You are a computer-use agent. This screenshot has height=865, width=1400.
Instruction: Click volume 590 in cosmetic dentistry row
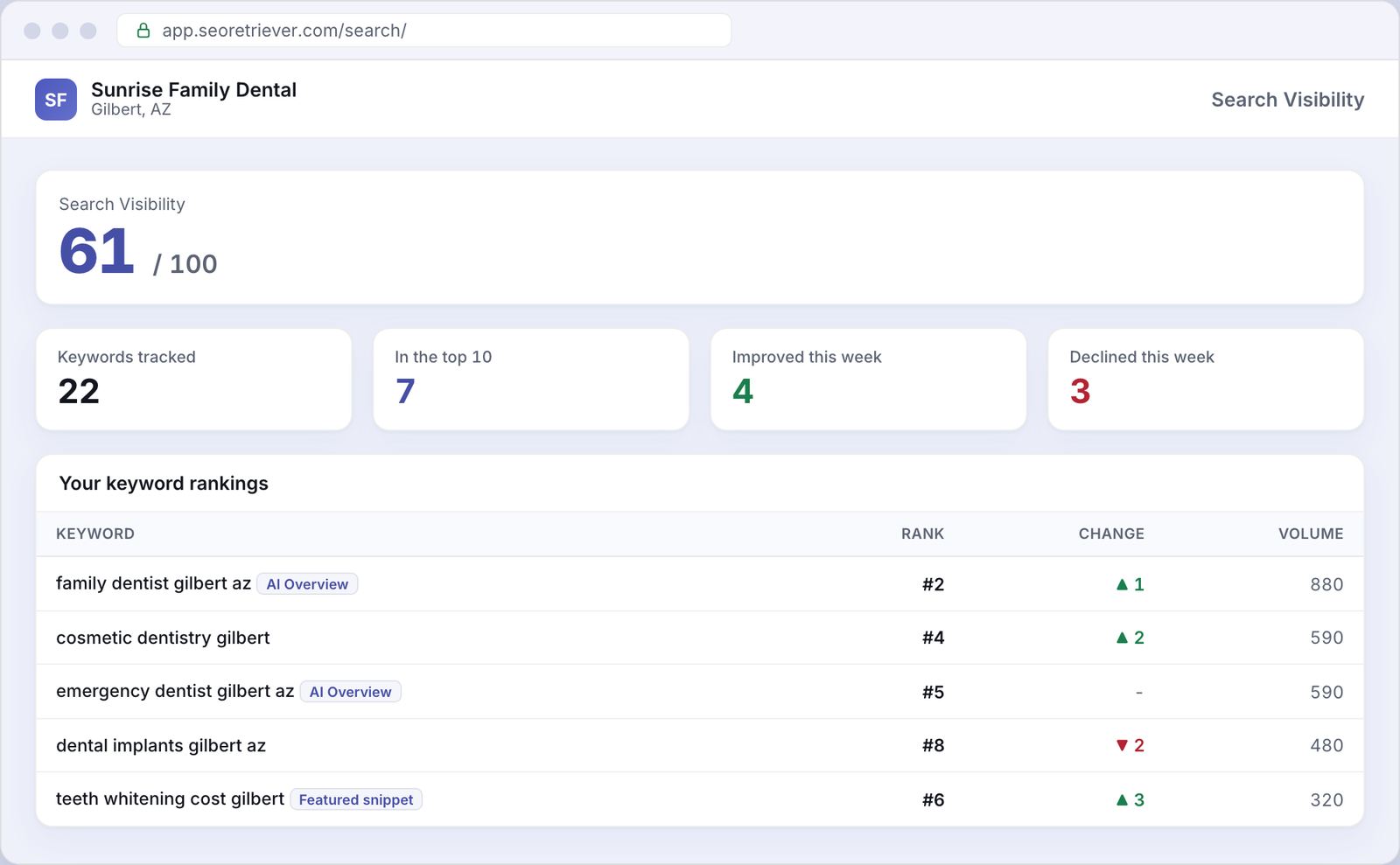pos(1326,638)
